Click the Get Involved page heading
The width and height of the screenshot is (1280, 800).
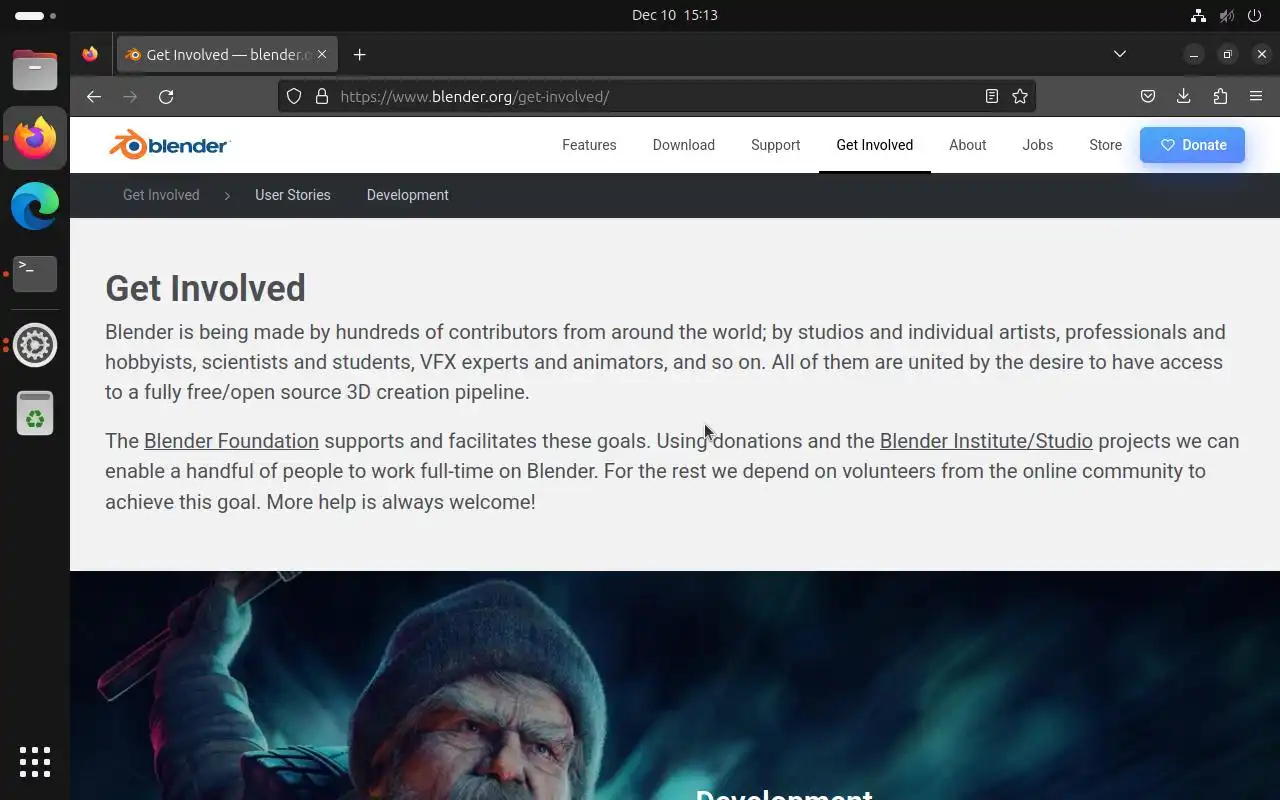205,288
